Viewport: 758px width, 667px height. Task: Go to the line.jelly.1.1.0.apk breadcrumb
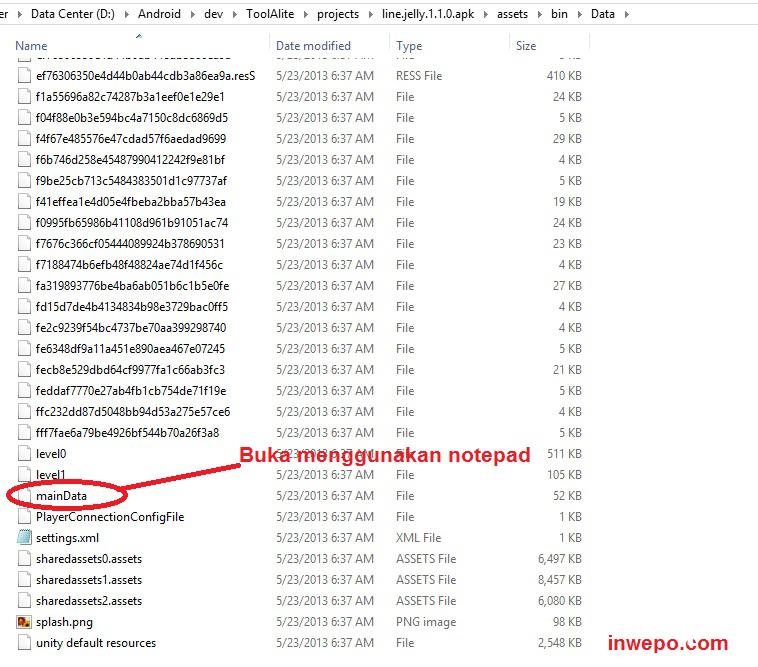pos(428,14)
